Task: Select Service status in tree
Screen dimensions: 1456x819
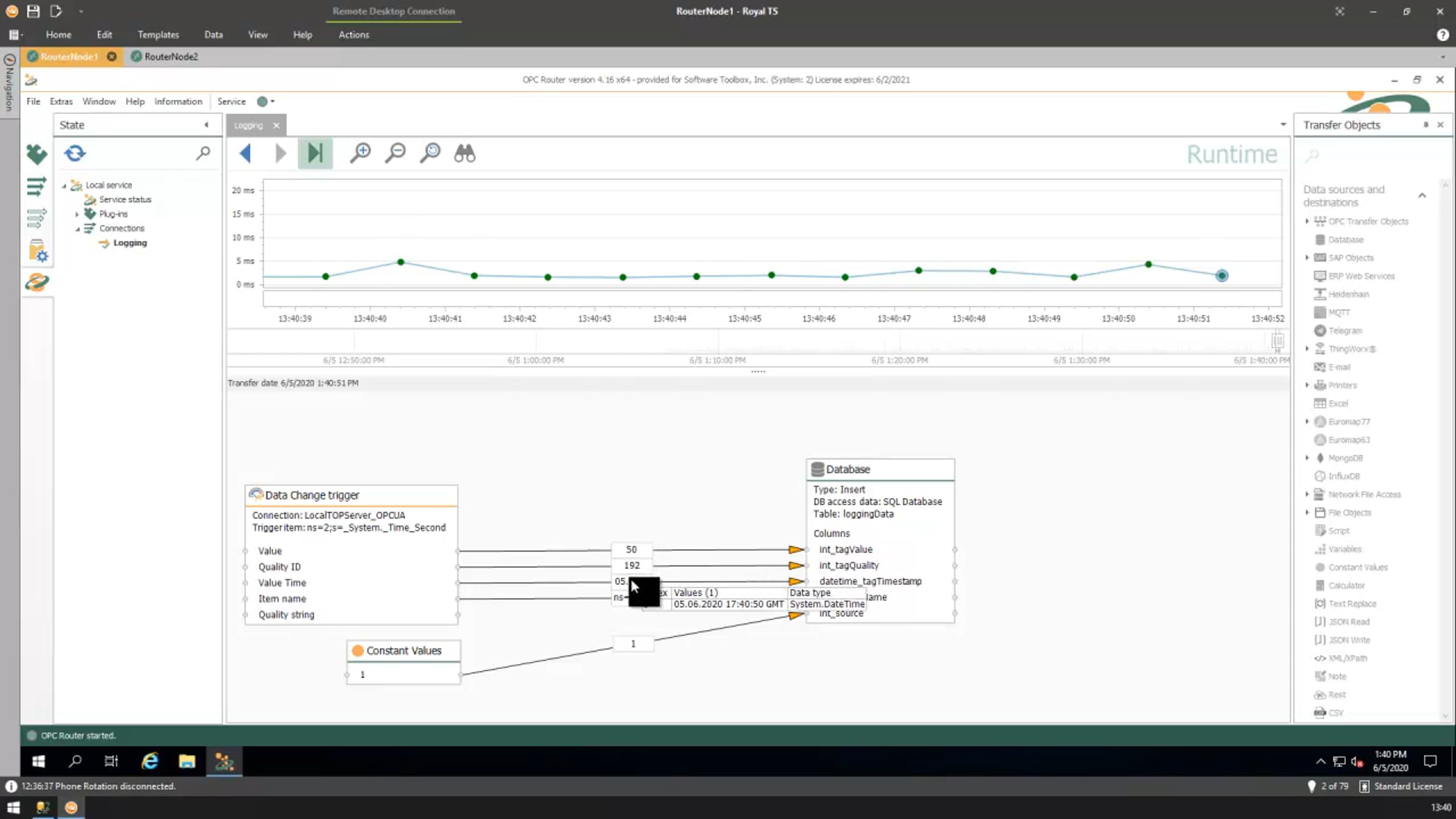Action: click(x=125, y=200)
